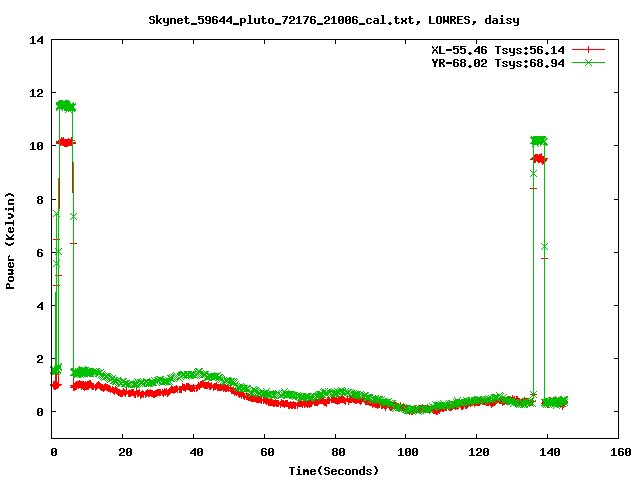The width and height of the screenshot is (640, 480).
Task: Click x-axis tick label 40
Action: coord(196,452)
